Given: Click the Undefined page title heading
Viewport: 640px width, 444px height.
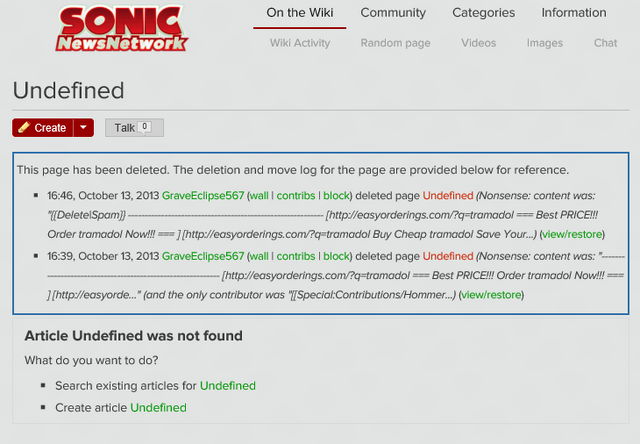Looking at the screenshot, I should pyautogui.click(x=69, y=90).
